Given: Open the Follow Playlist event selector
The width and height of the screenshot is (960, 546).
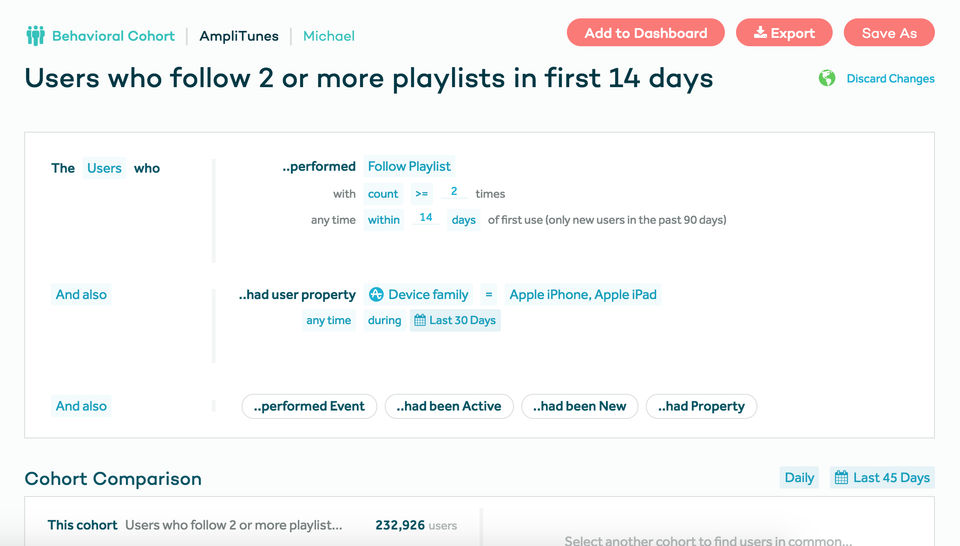Looking at the screenshot, I should coord(409,166).
